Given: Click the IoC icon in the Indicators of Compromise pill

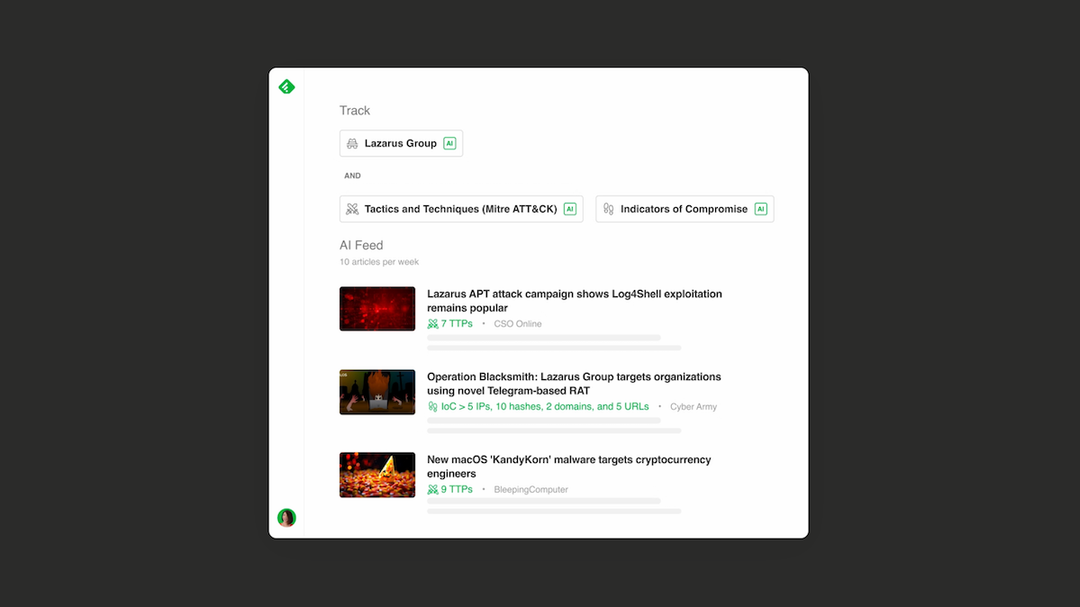Looking at the screenshot, I should [x=608, y=208].
